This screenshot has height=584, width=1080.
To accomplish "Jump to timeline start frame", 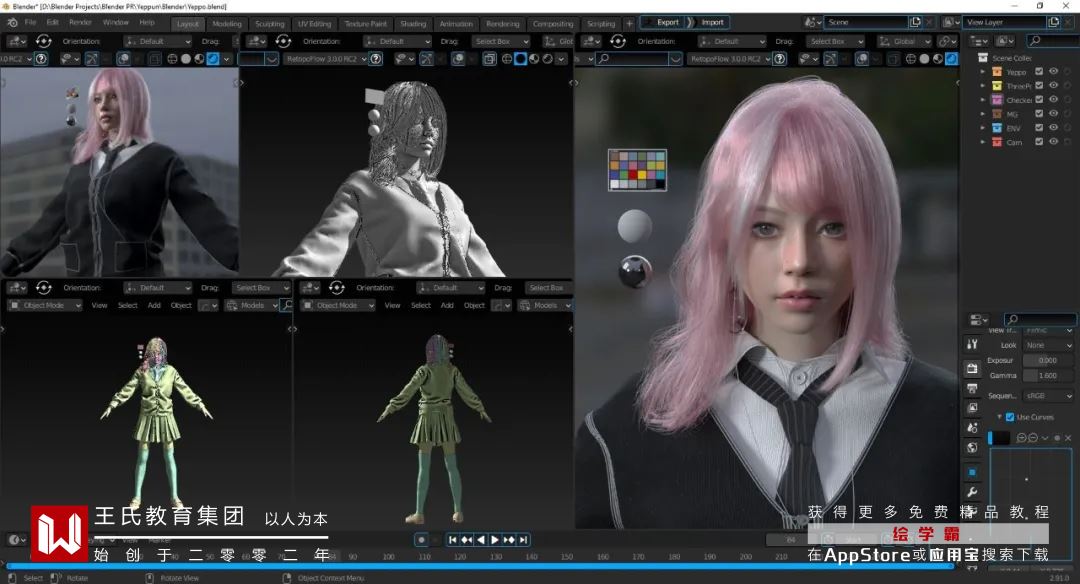I will coord(453,540).
